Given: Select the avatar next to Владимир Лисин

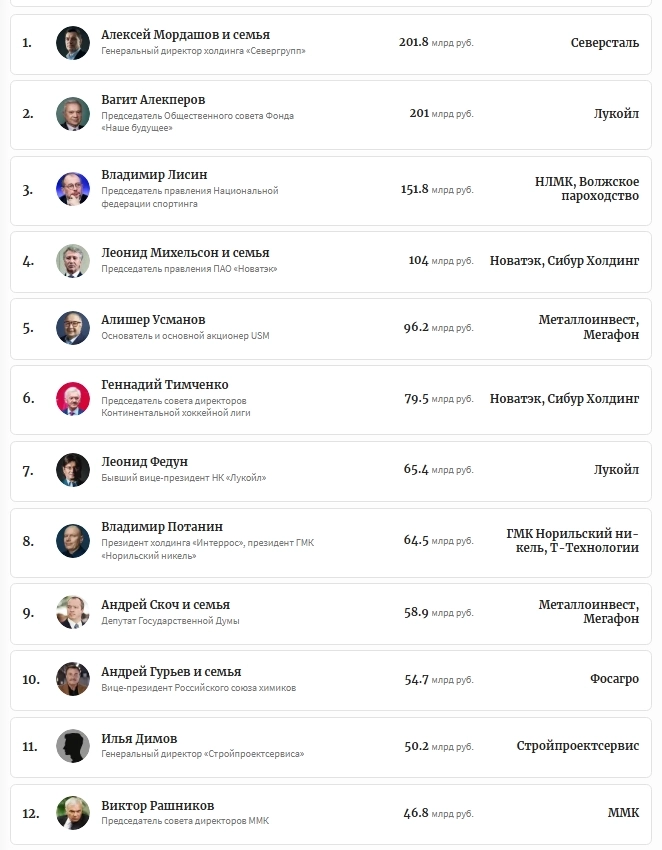Looking at the screenshot, I should click(x=73, y=189).
